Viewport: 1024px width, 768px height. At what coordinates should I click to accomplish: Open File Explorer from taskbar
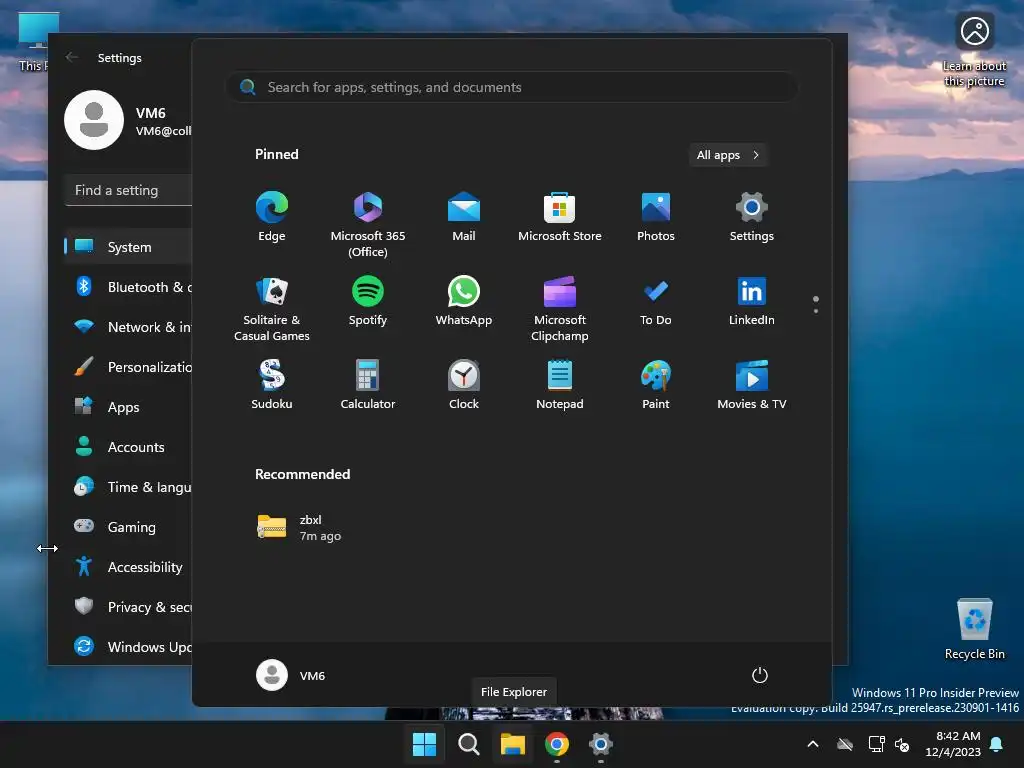[x=513, y=744]
